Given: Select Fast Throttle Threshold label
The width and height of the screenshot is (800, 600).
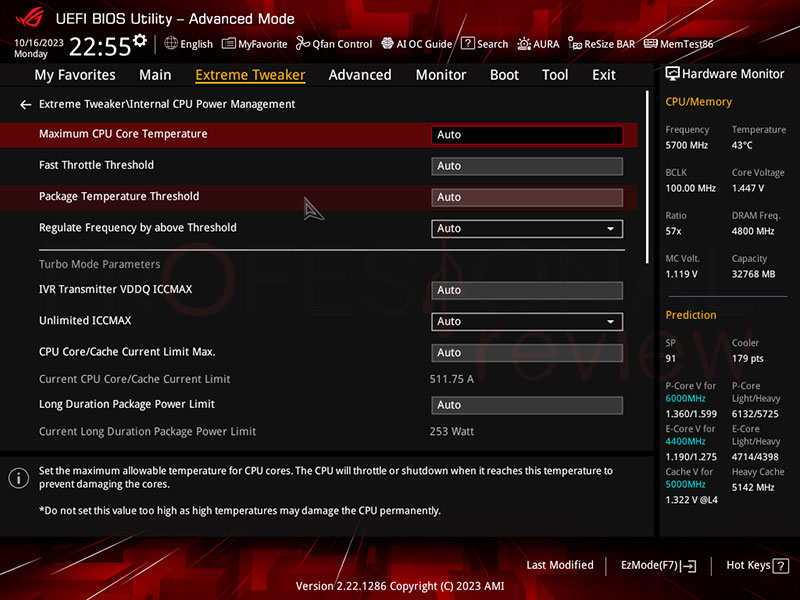Looking at the screenshot, I should [x=96, y=165].
